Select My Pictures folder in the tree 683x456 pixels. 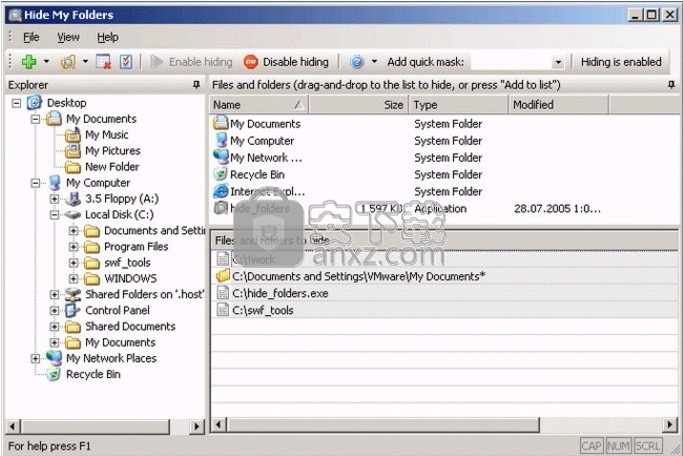pyautogui.click(x=113, y=151)
